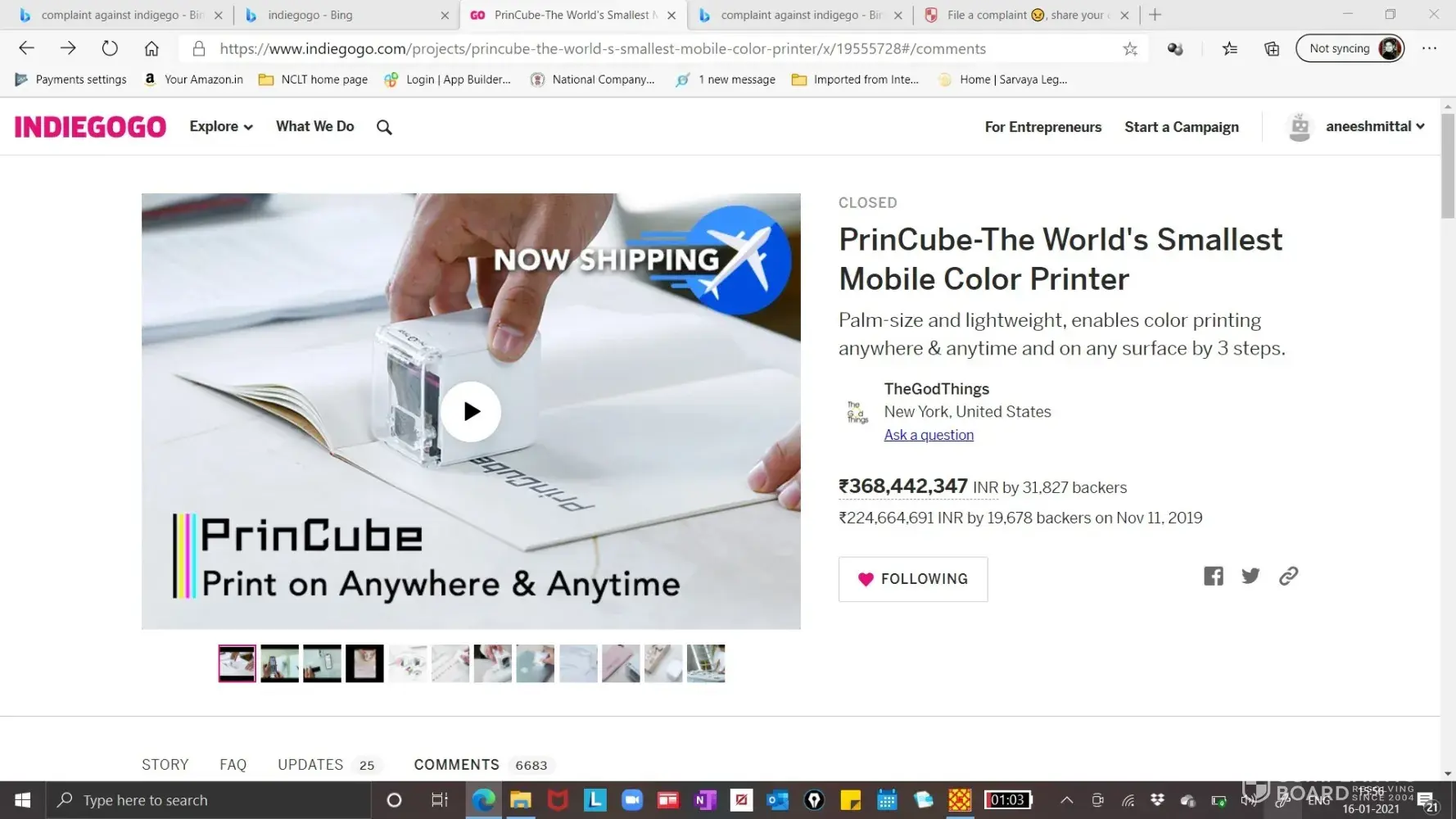Select the fourth gallery thumbnail with black background
The image size is (1456, 819).
point(364,663)
